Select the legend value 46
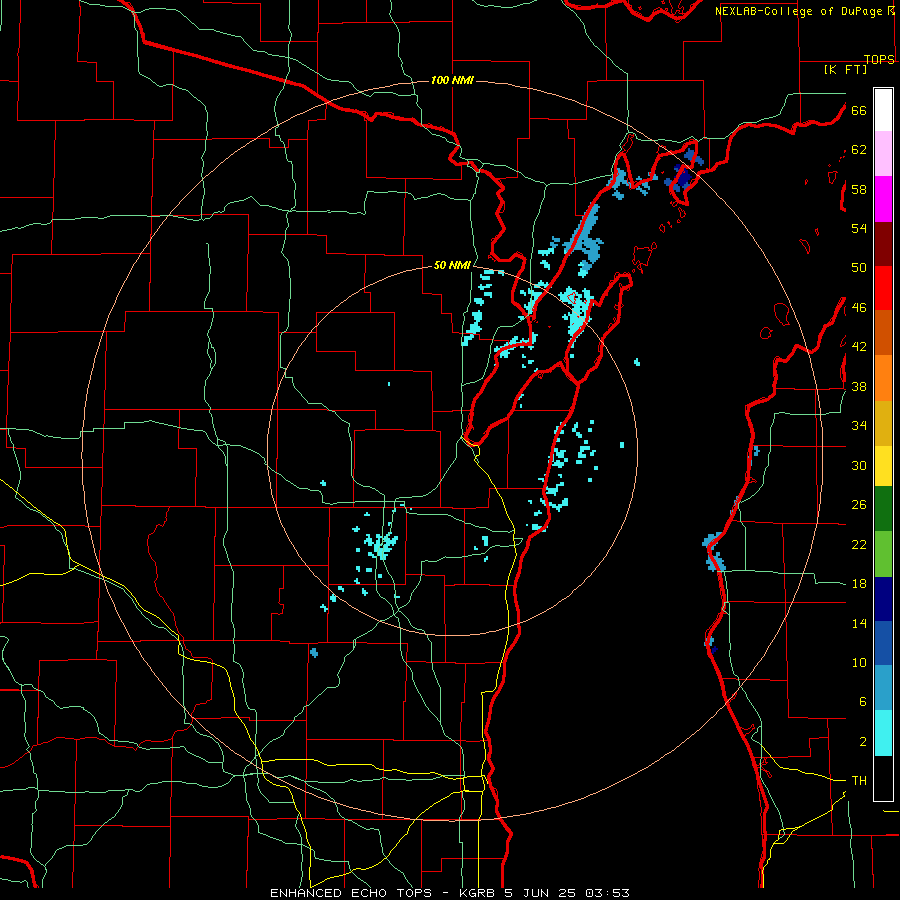The width and height of the screenshot is (900, 900). click(x=859, y=308)
